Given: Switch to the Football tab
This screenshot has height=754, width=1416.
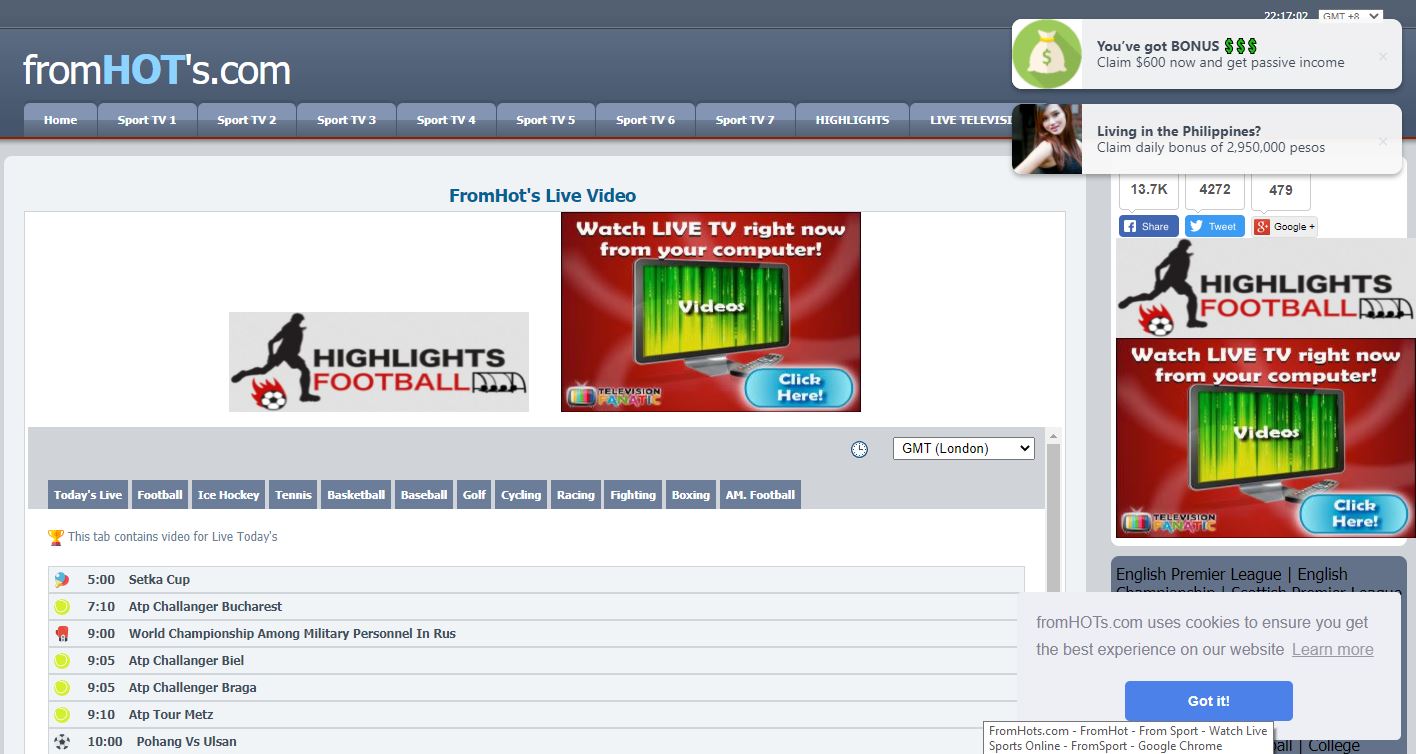Looking at the screenshot, I should 160,495.
